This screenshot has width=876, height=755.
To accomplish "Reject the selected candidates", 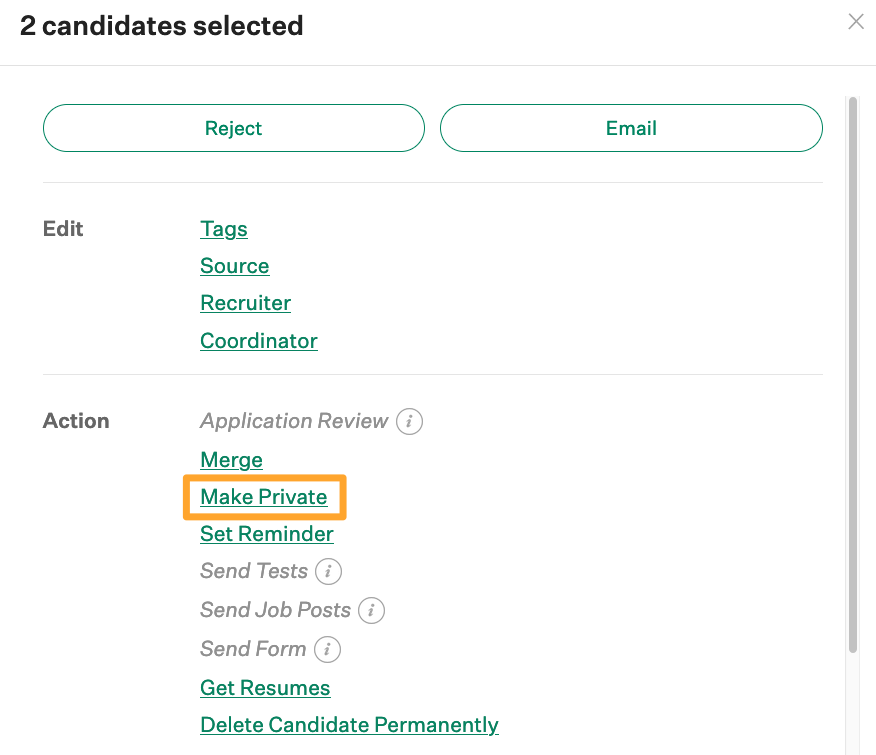I will 233,128.
